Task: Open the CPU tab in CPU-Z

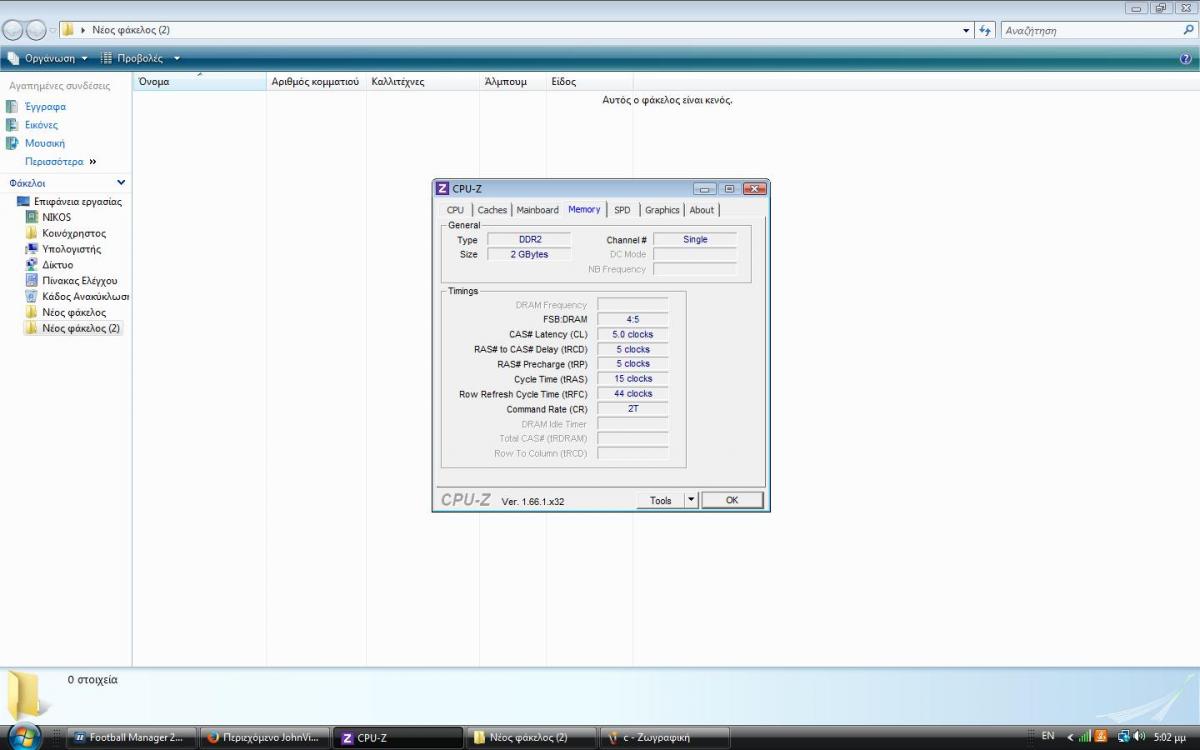Action: pyautogui.click(x=455, y=210)
